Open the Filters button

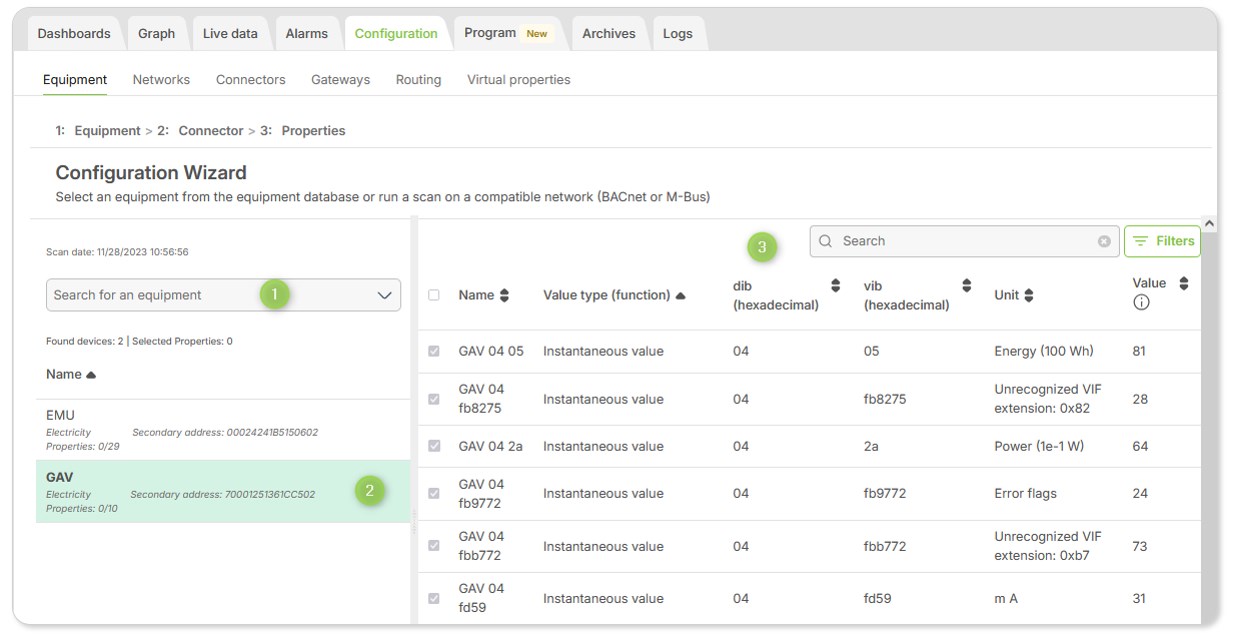(x=1162, y=241)
